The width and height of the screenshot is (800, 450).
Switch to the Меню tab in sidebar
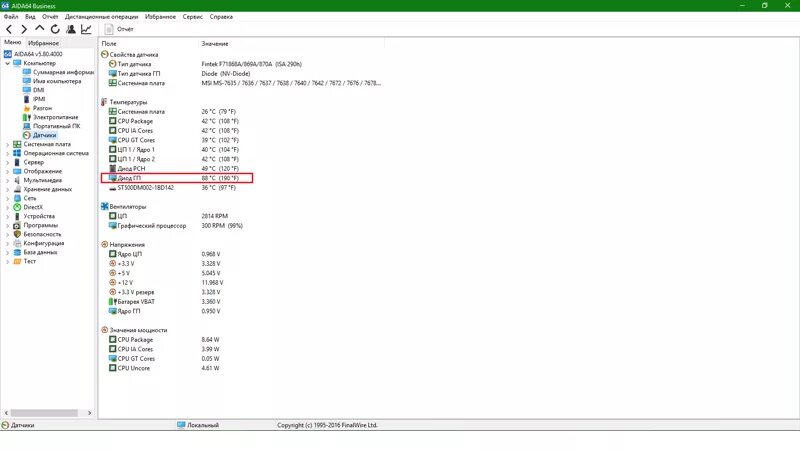[x=13, y=42]
